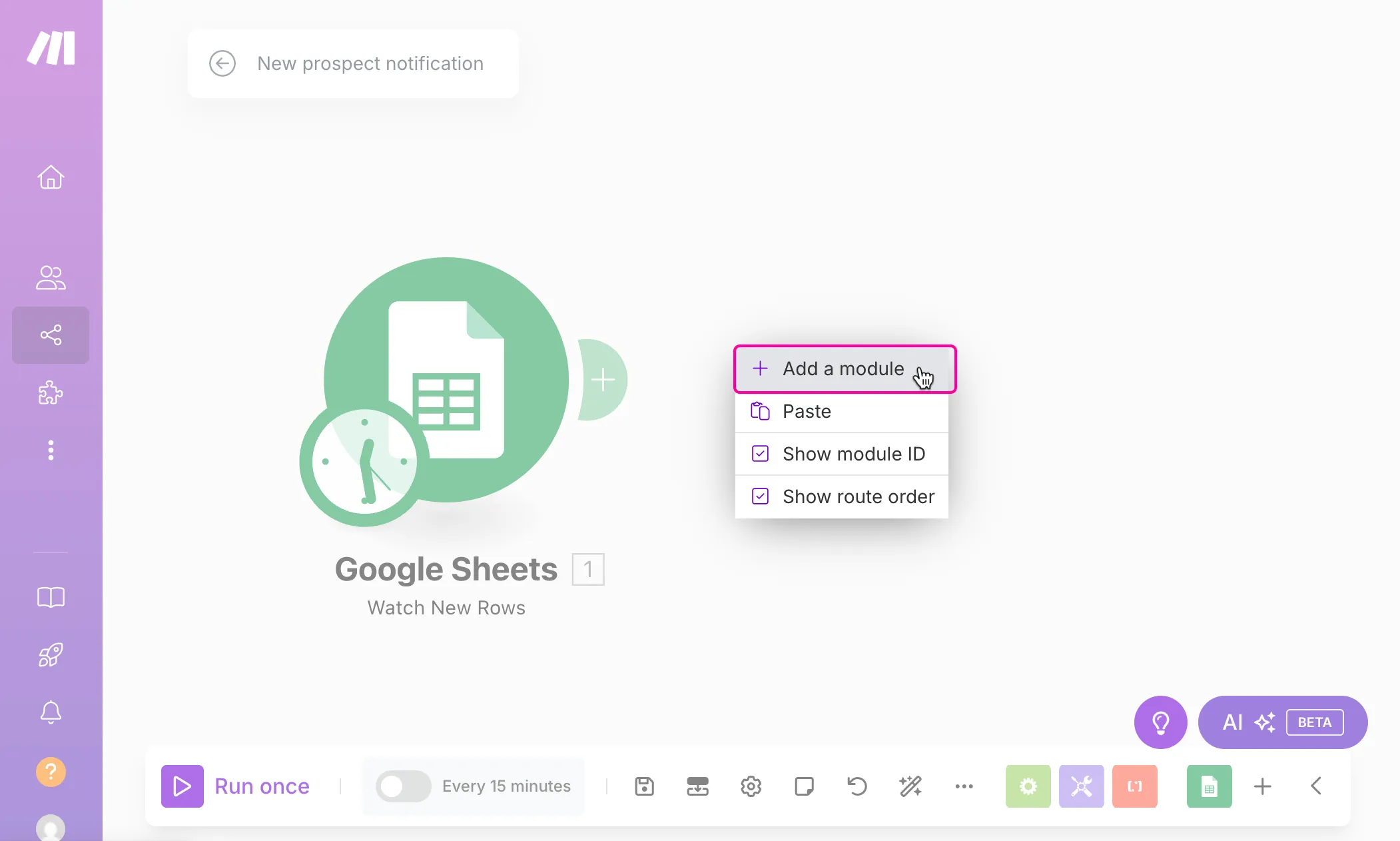The height and width of the screenshot is (841, 1400).
Task: Select Add a module from context menu
Action: 845,369
